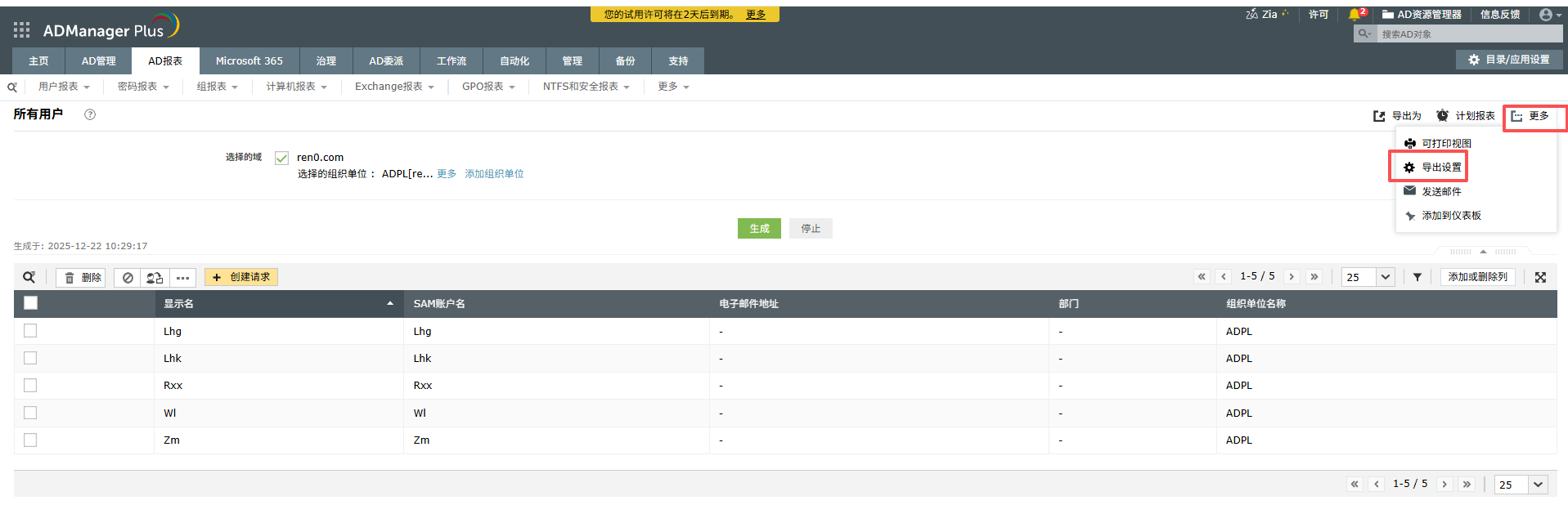This screenshot has width=1568, height=505.
Task: Switch to the Microsoft 365 tab
Action: tap(249, 61)
